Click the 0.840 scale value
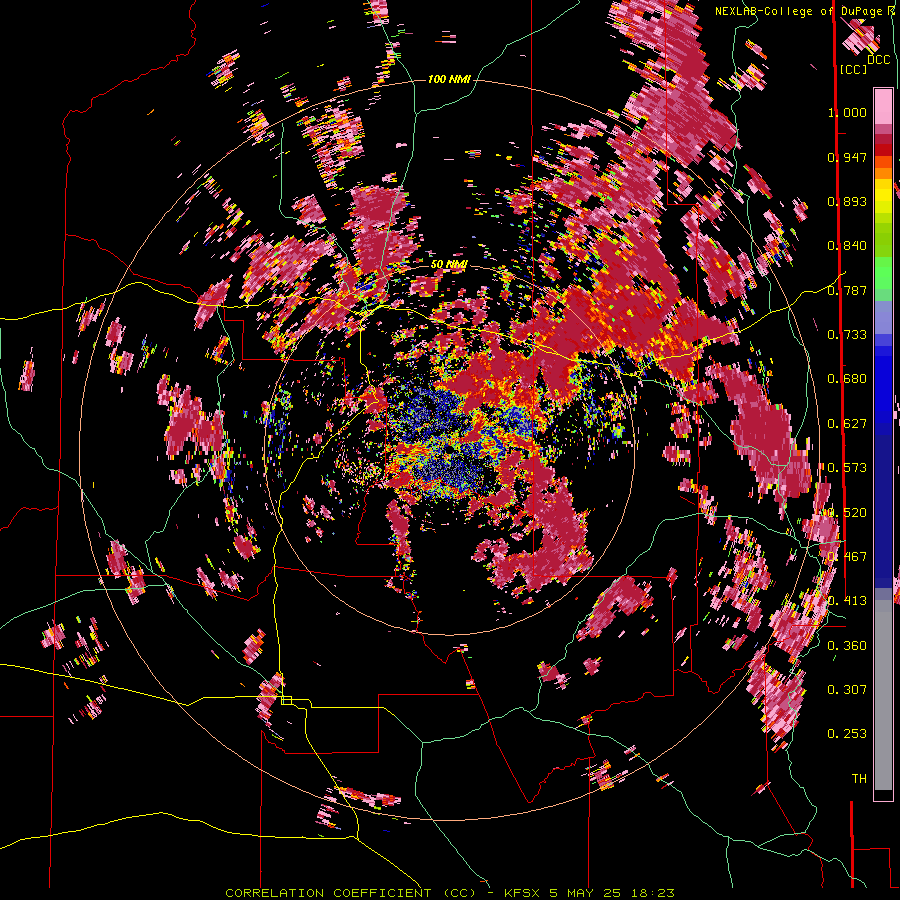This screenshot has height=900, width=900. click(847, 246)
